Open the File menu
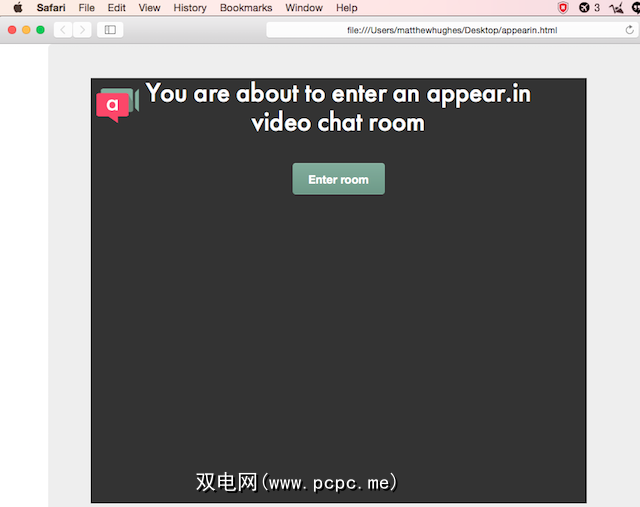 pos(87,8)
